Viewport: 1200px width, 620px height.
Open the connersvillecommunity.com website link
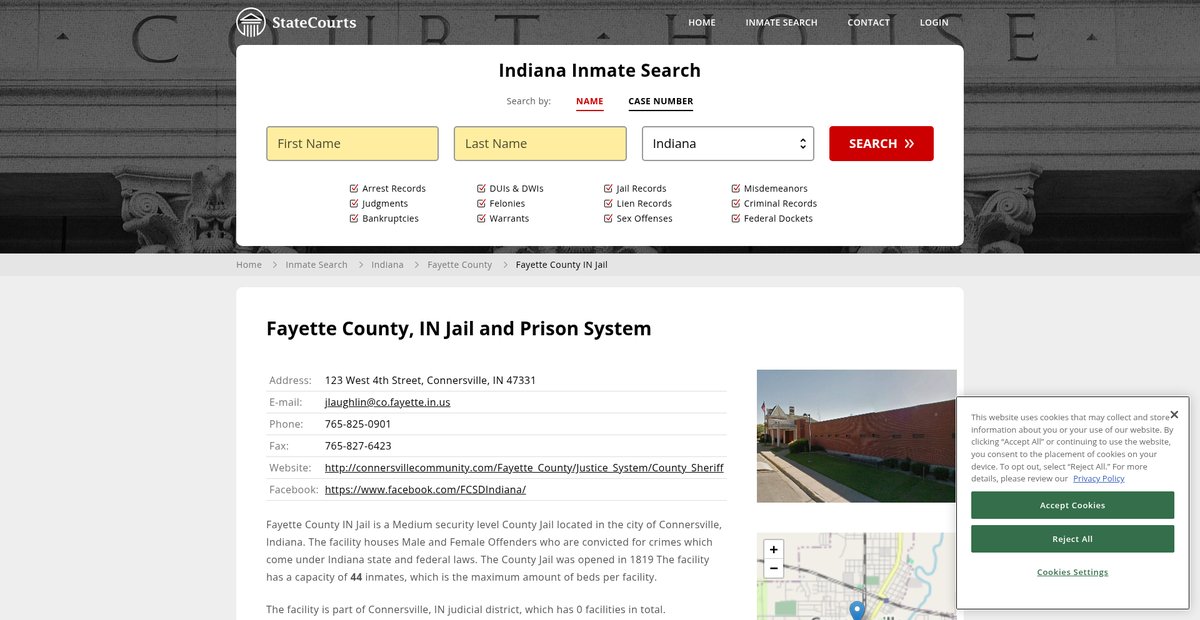[x=524, y=468]
